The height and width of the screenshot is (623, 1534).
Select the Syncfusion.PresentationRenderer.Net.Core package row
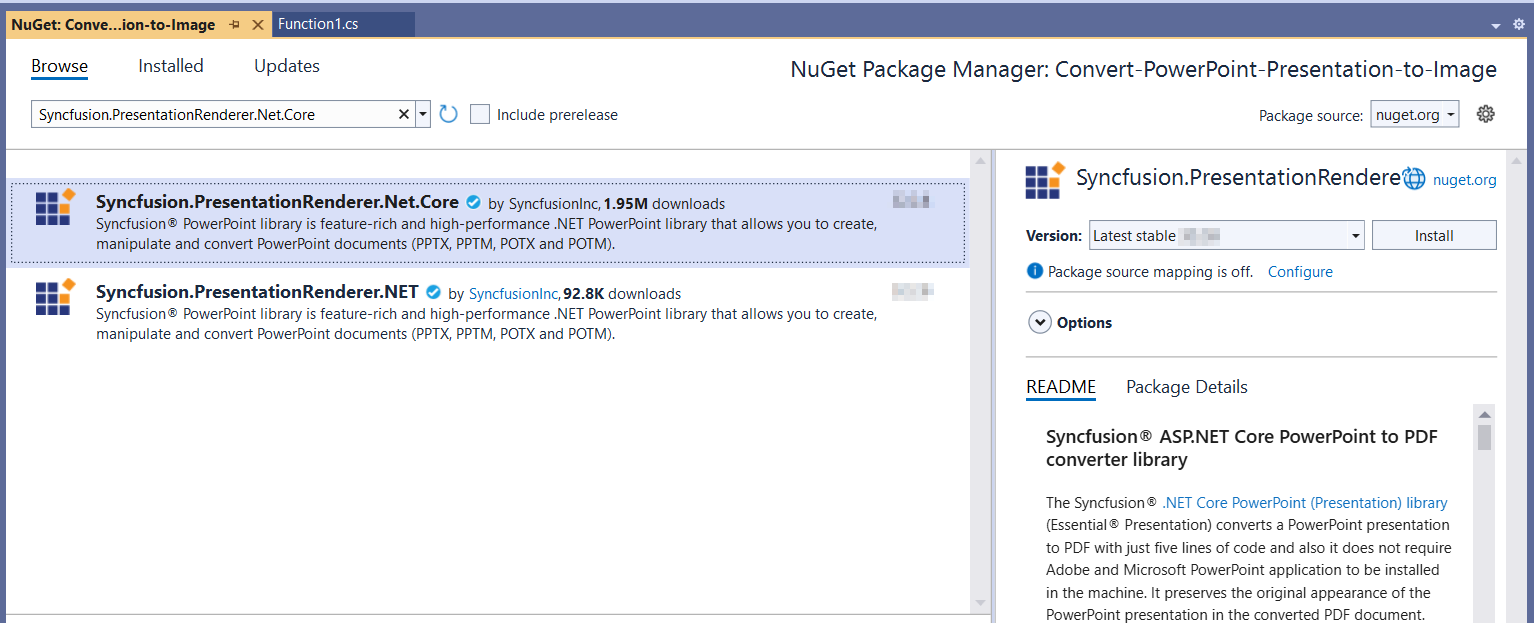tap(488, 223)
